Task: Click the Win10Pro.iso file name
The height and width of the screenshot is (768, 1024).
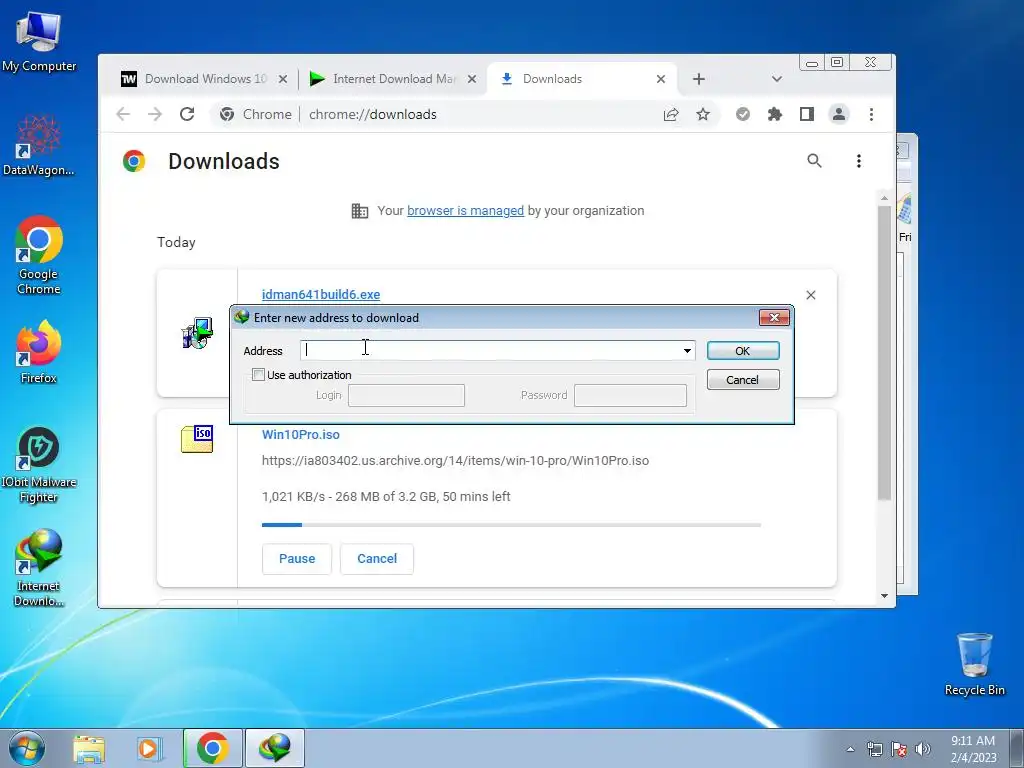Action: (300, 434)
